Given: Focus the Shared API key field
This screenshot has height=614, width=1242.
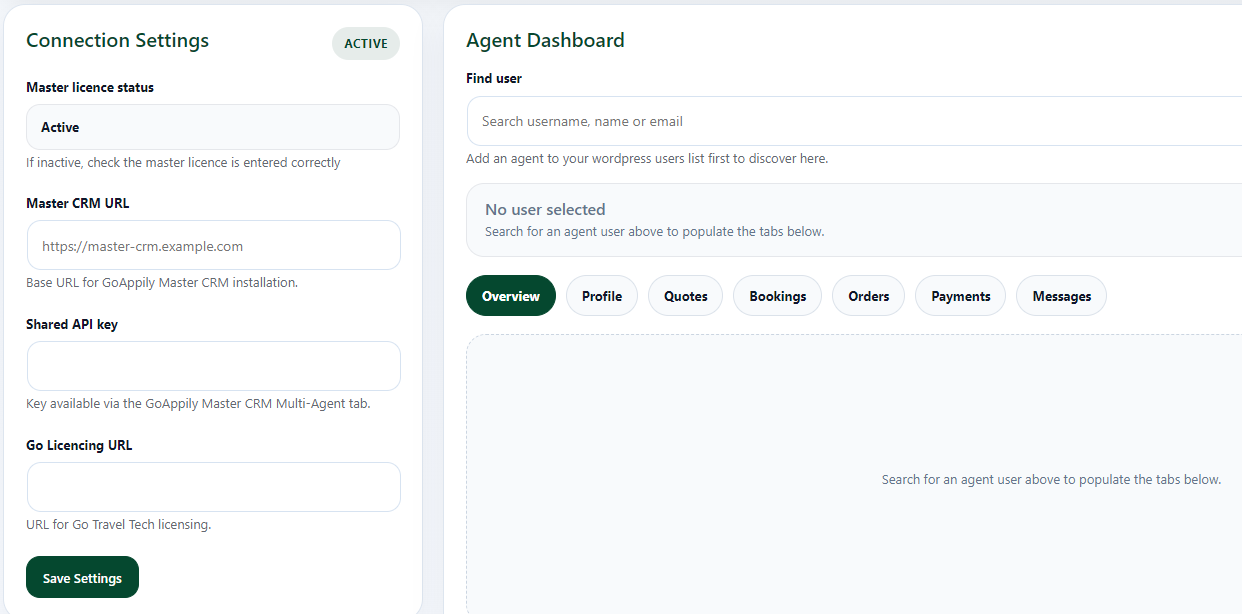Looking at the screenshot, I should tap(214, 366).
